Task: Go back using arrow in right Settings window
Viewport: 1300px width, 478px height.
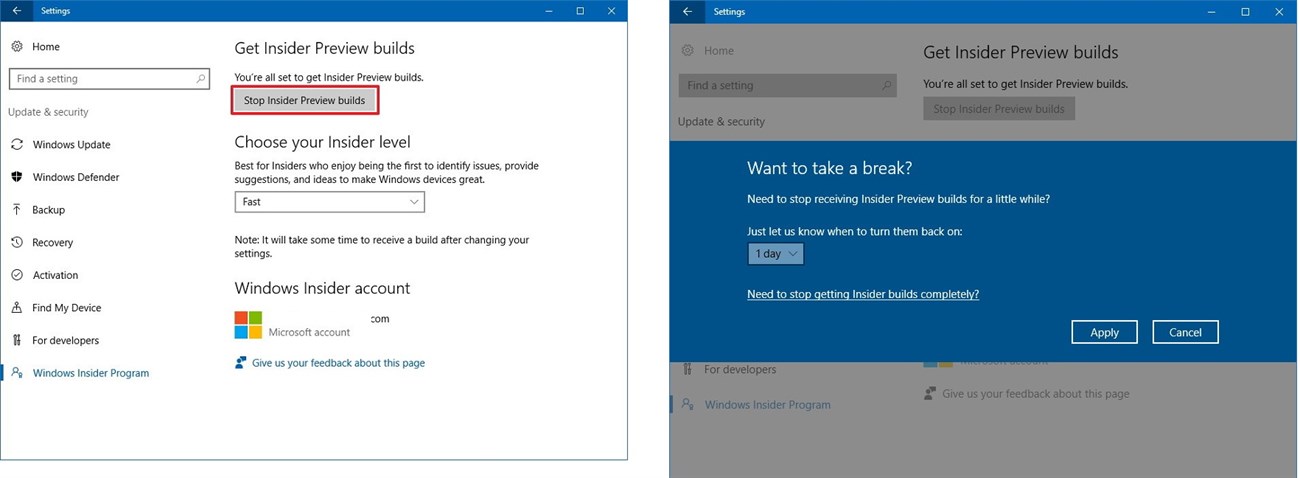Action: coord(687,11)
